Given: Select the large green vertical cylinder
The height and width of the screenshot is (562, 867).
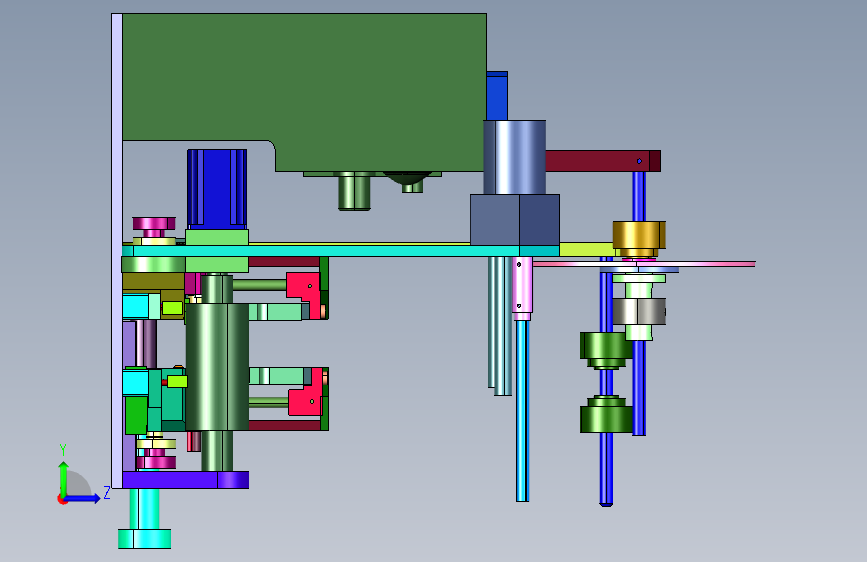Looking at the screenshot, I should (217, 366).
